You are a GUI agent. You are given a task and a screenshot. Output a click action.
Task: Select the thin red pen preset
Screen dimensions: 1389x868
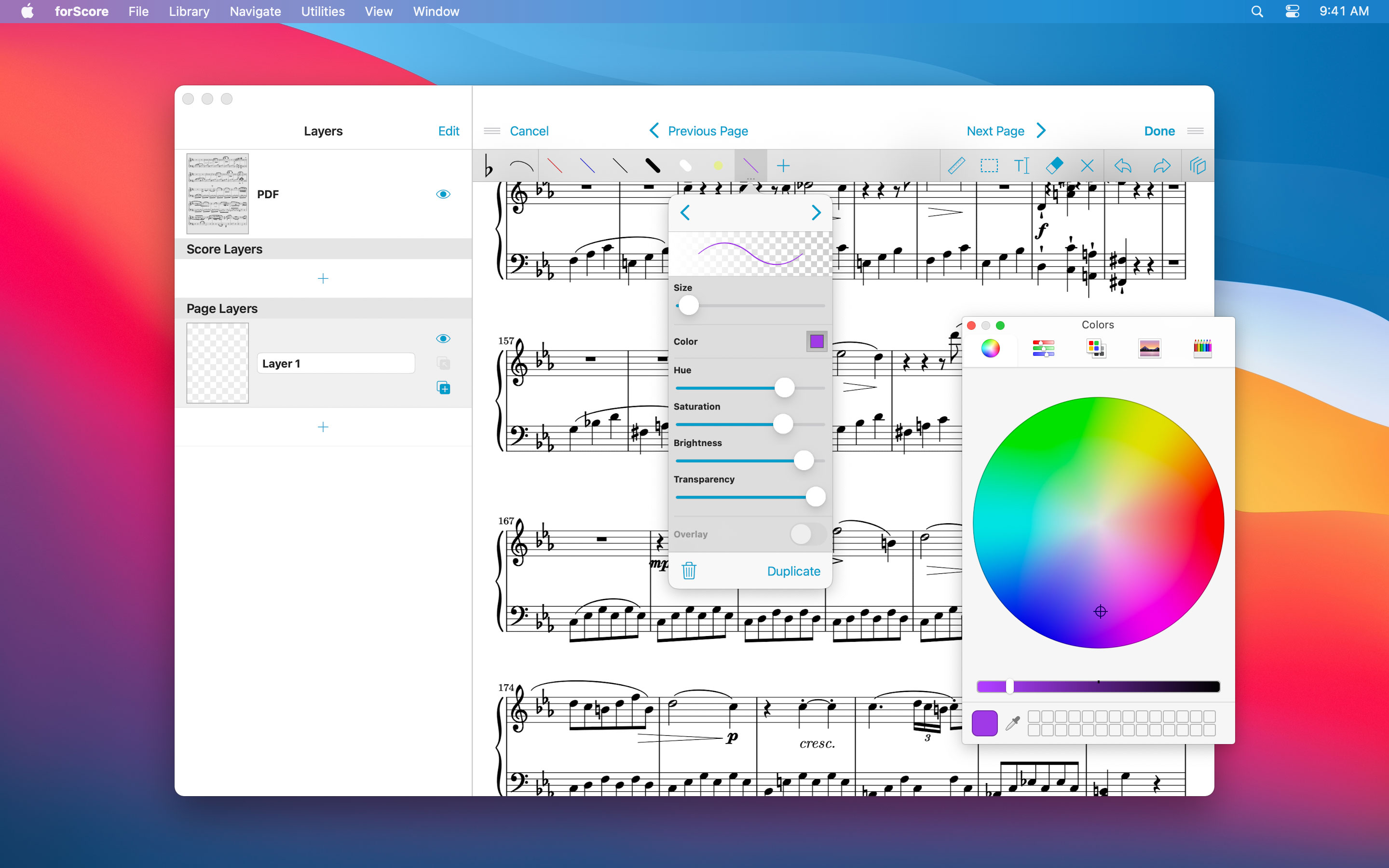point(555,166)
